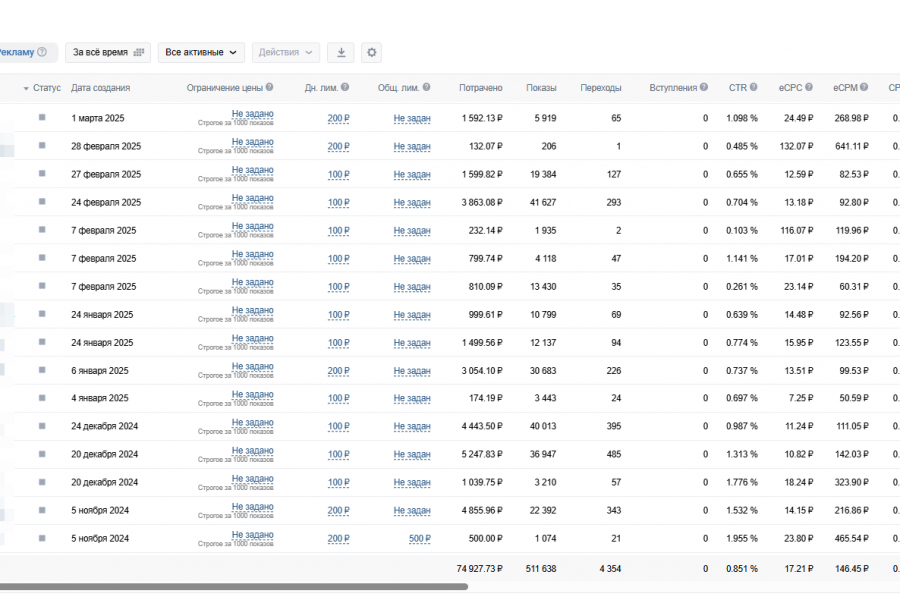Edit 100 ₽ daily limit for 27 февраля 2025

click(x=339, y=175)
